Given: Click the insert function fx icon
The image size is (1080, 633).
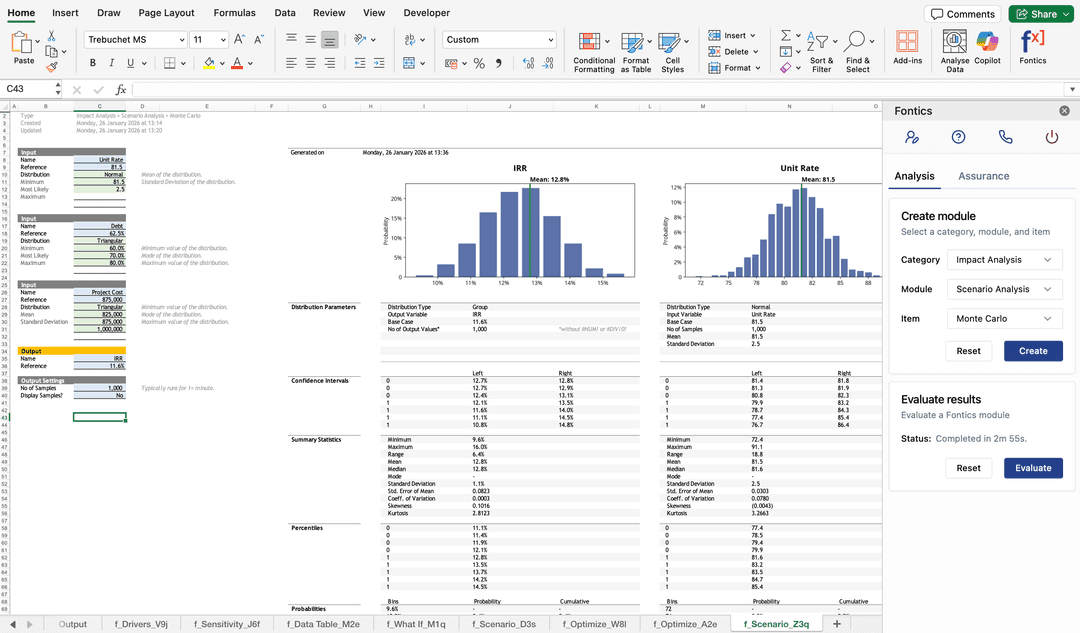Looking at the screenshot, I should pyautogui.click(x=121, y=90).
